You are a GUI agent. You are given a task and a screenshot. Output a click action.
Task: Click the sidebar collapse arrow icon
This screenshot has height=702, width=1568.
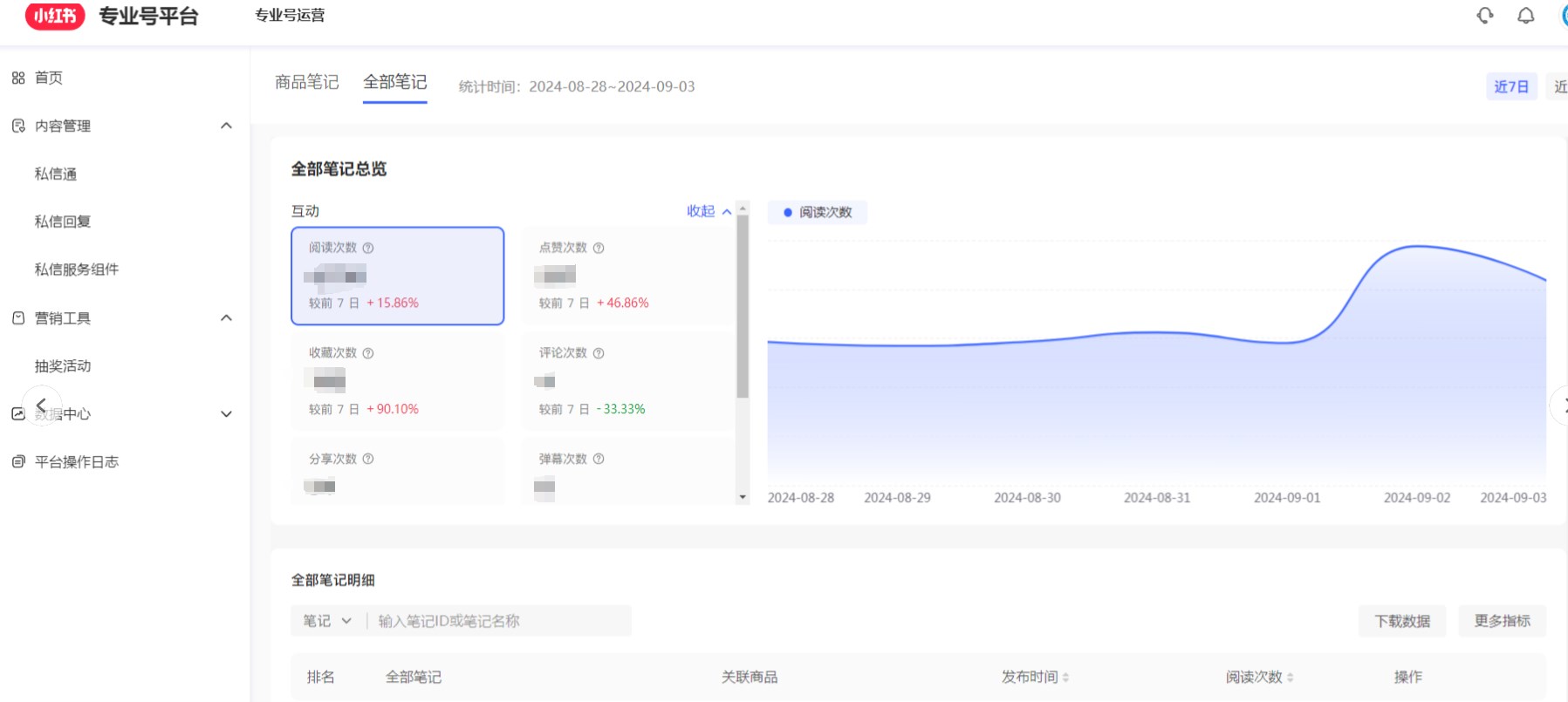point(41,406)
